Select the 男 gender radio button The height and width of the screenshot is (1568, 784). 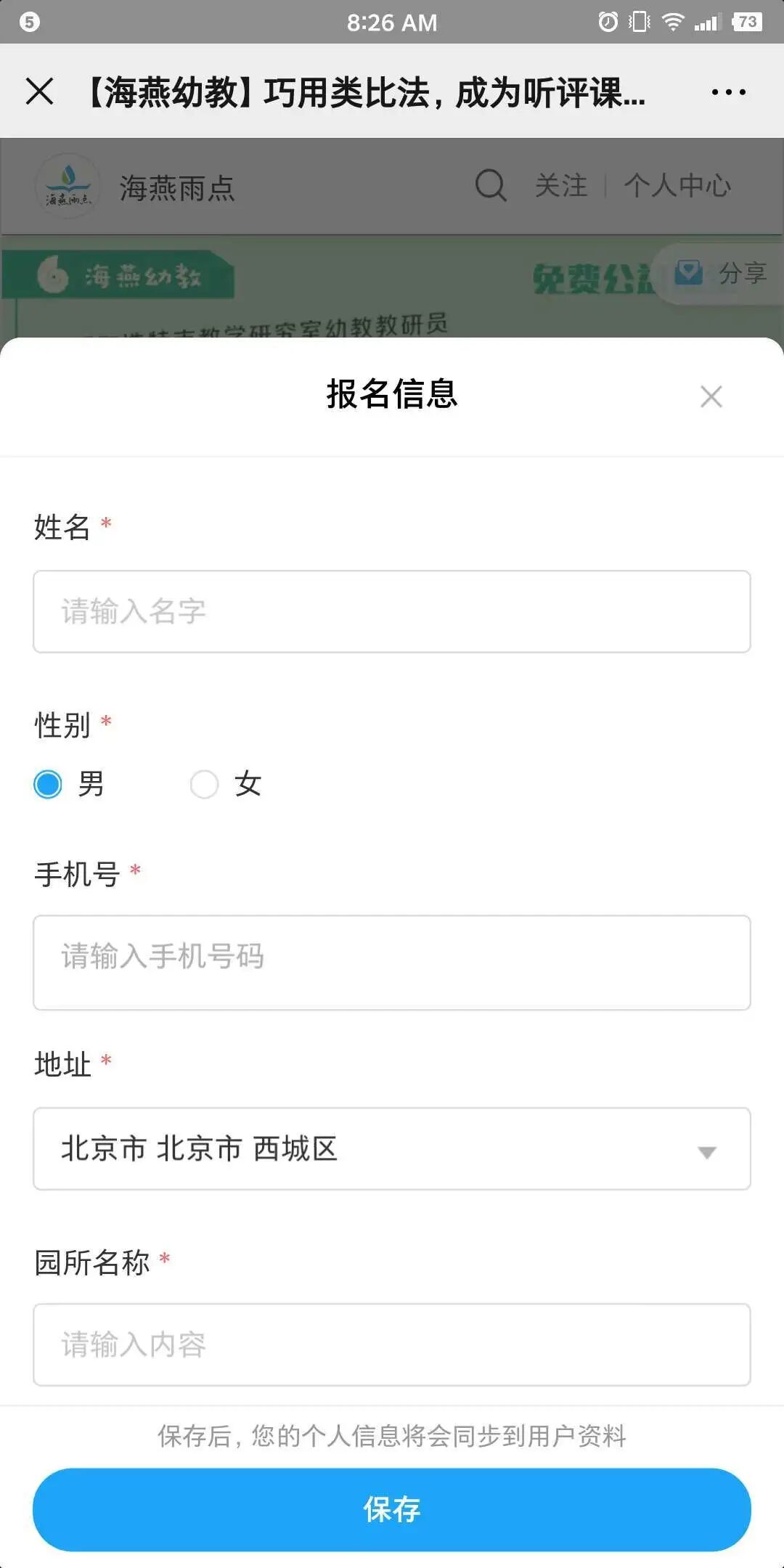coord(48,784)
